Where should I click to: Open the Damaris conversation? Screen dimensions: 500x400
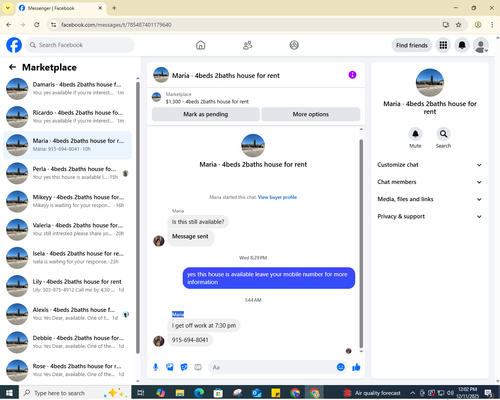[x=67, y=89]
